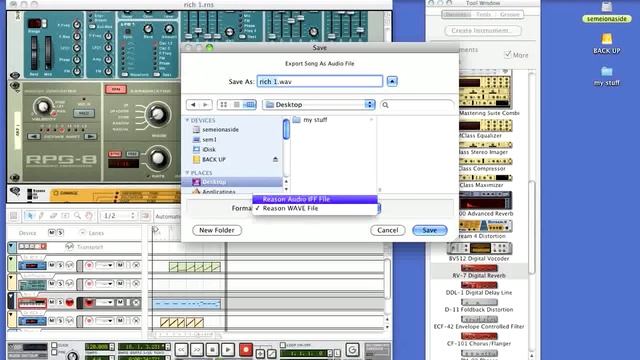Switch the Save dialog to column view

249,105
